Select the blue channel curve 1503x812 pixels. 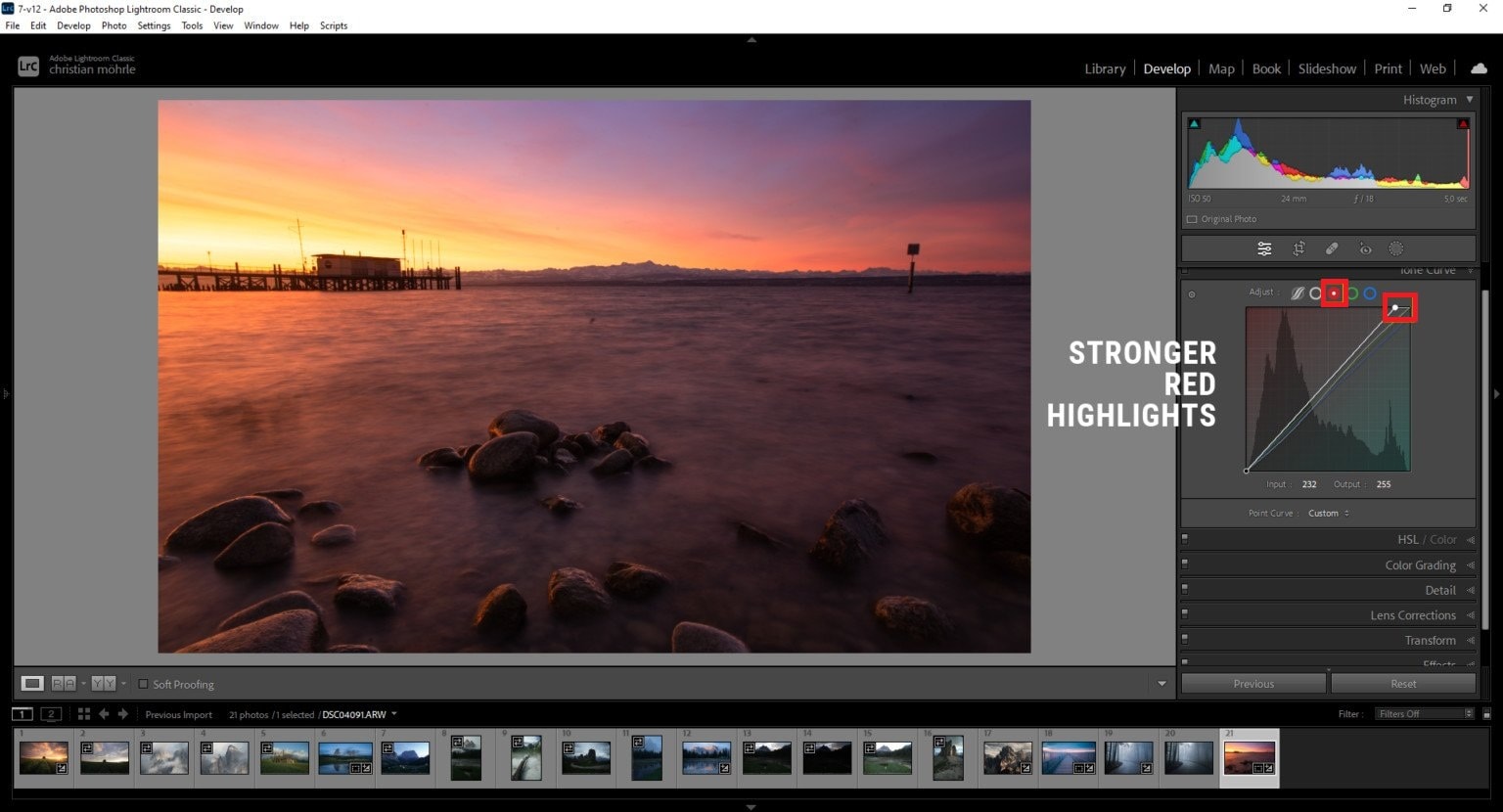[1370, 293]
